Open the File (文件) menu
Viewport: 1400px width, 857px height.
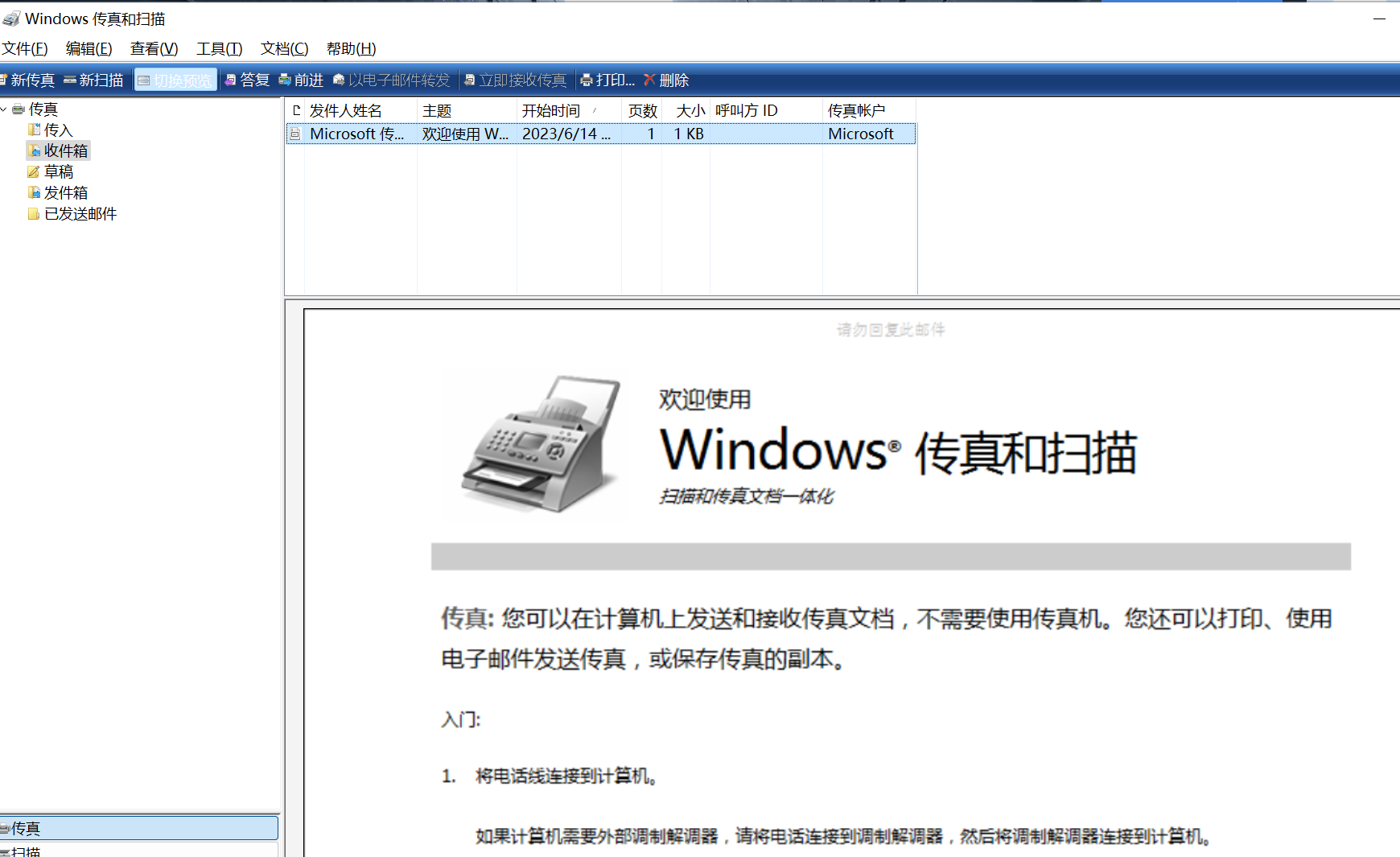[x=25, y=48]
